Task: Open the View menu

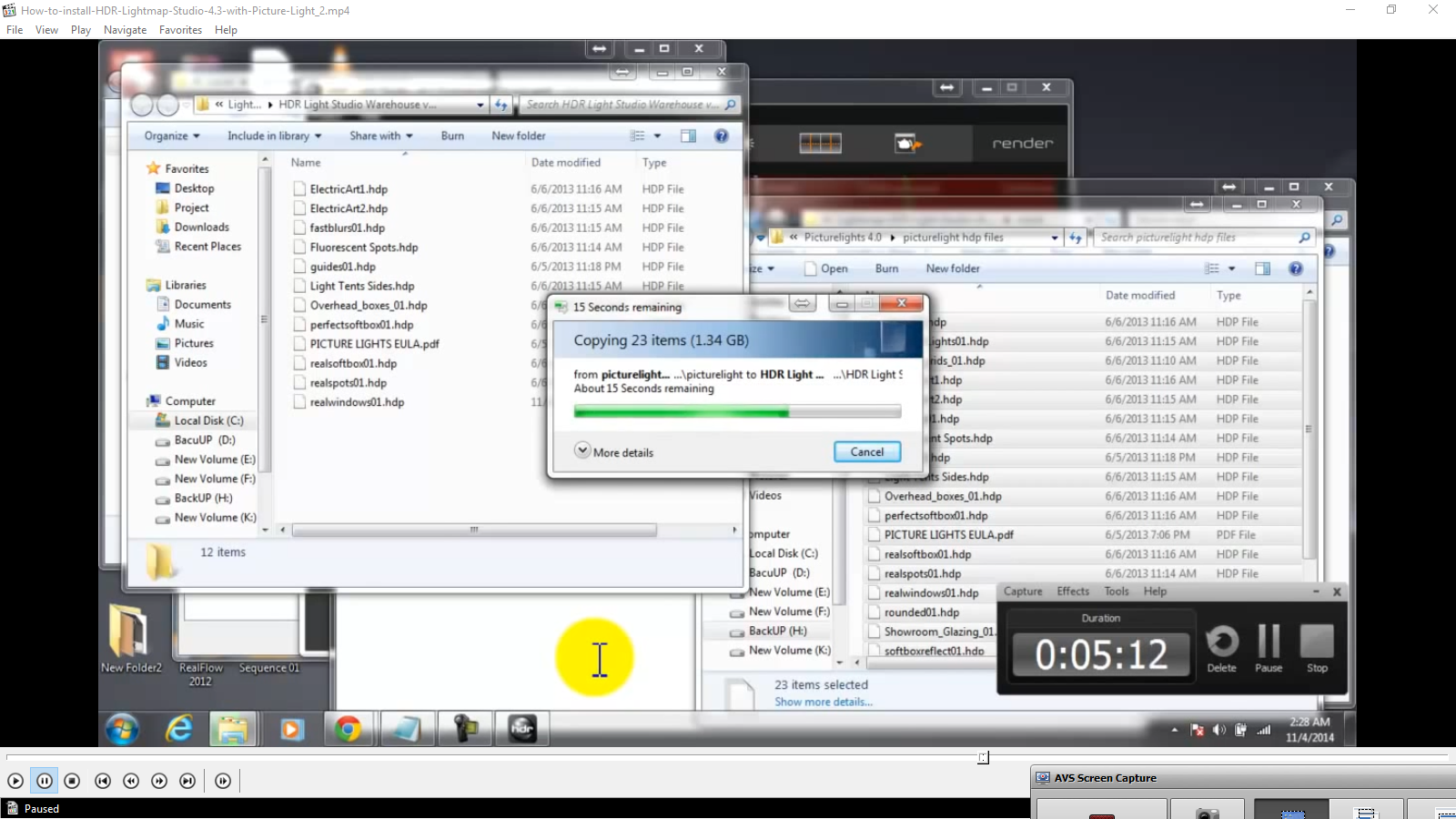Action: click(46, 30)
